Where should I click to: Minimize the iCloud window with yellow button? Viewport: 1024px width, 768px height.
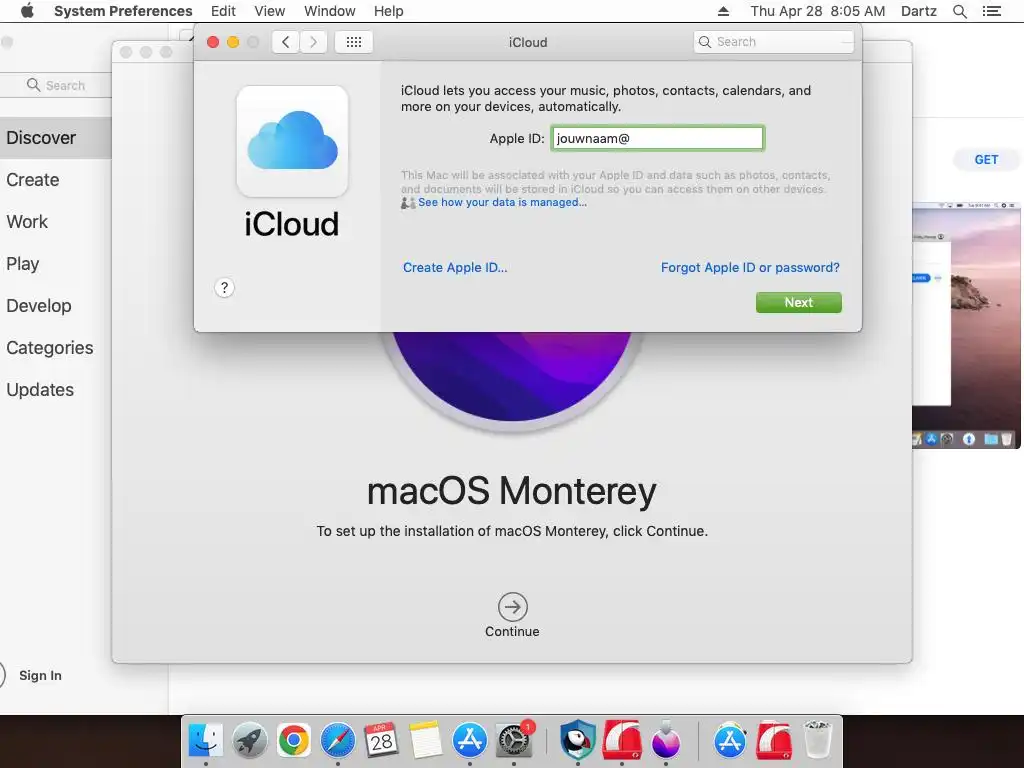(233, 42)
